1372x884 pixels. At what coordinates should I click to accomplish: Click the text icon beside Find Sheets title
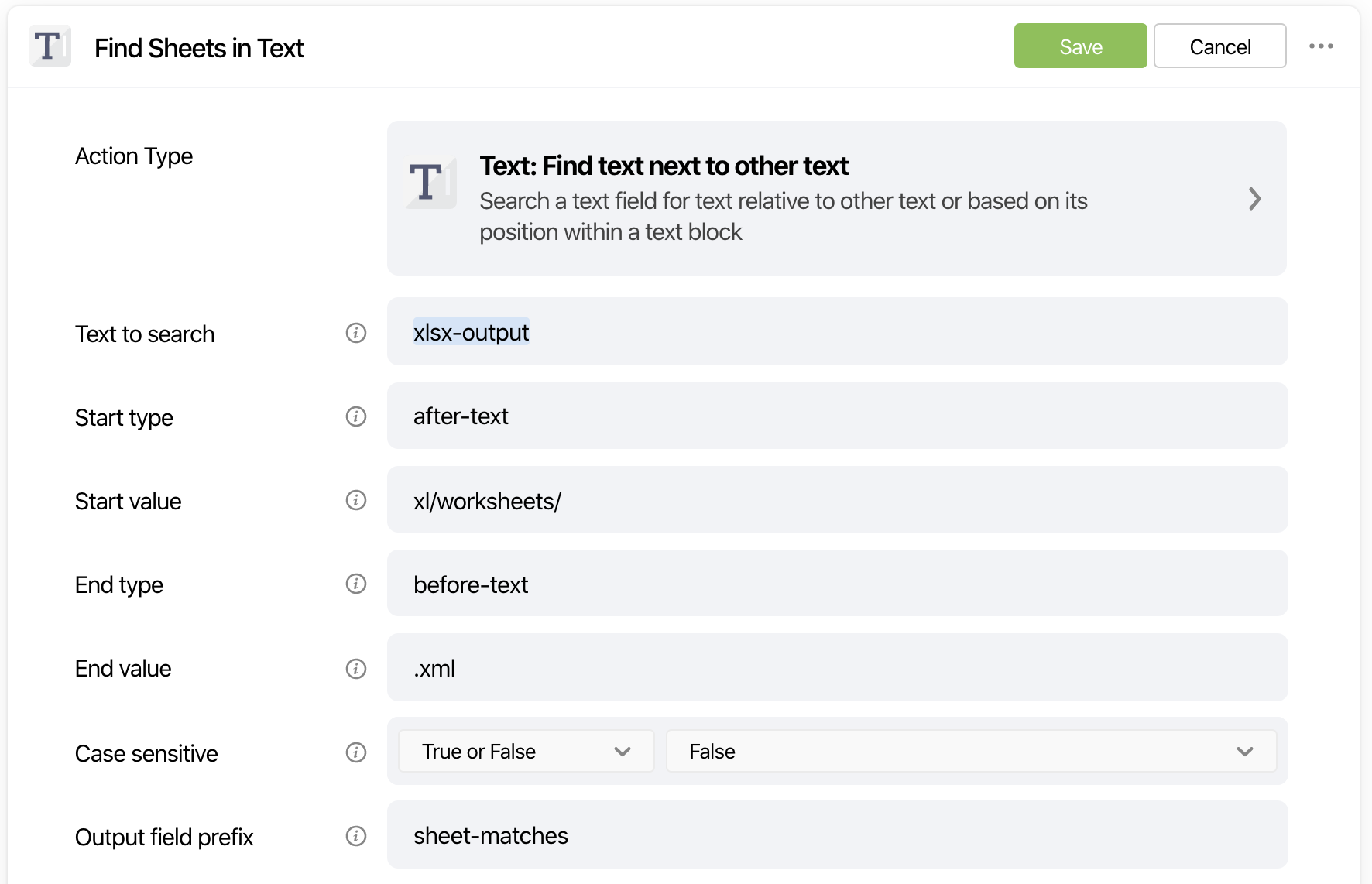point(50,46)
